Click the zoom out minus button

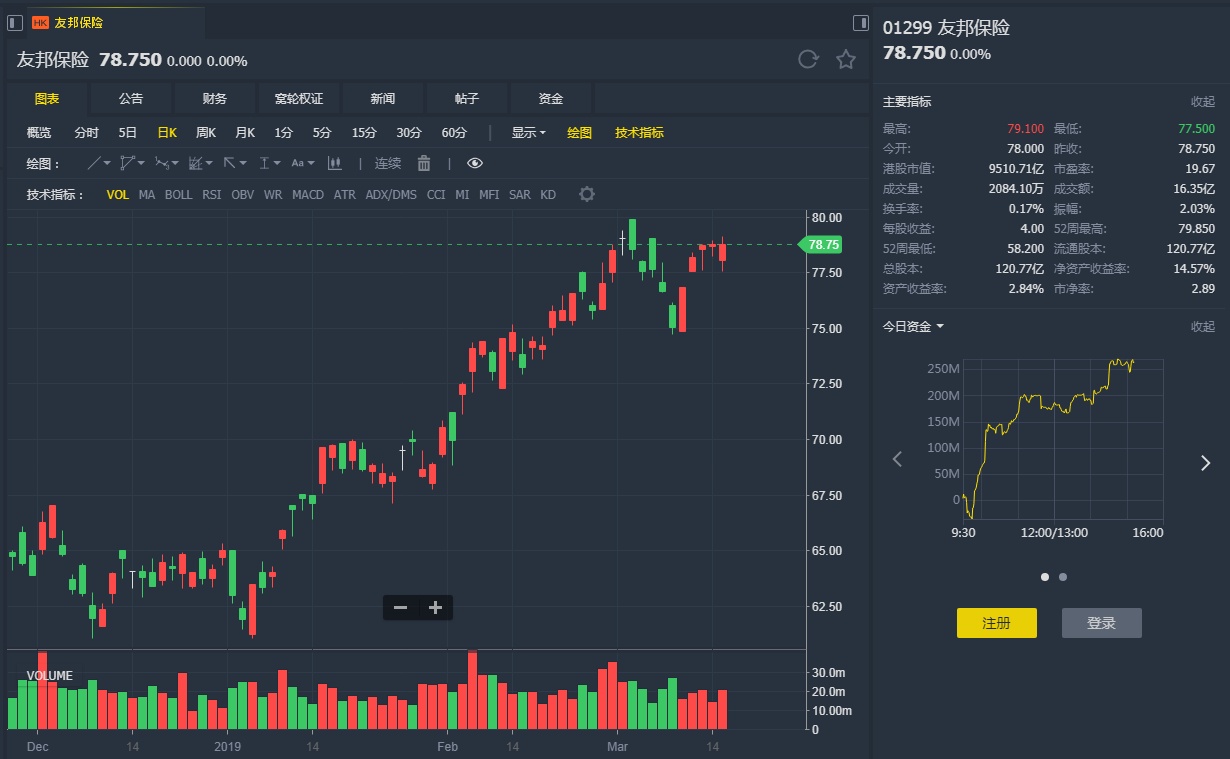coord(400,607)
